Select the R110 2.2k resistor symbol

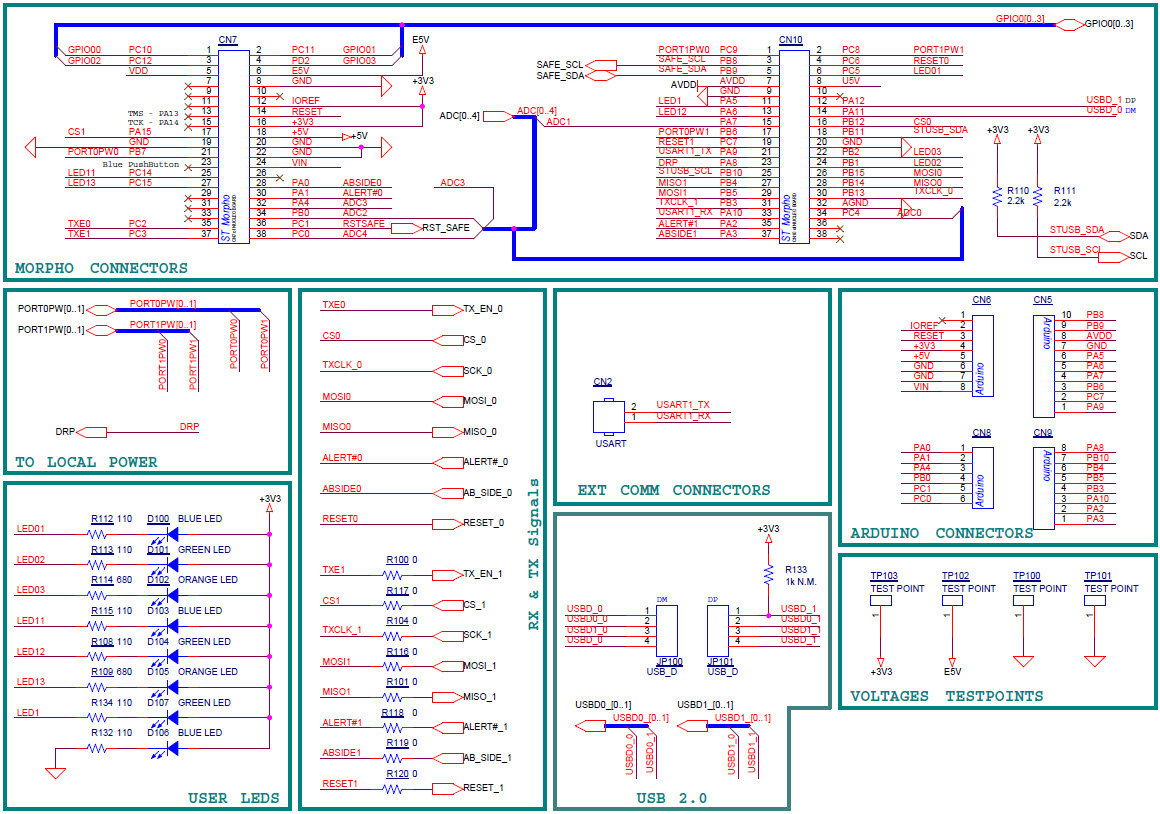tap(996, 194)
